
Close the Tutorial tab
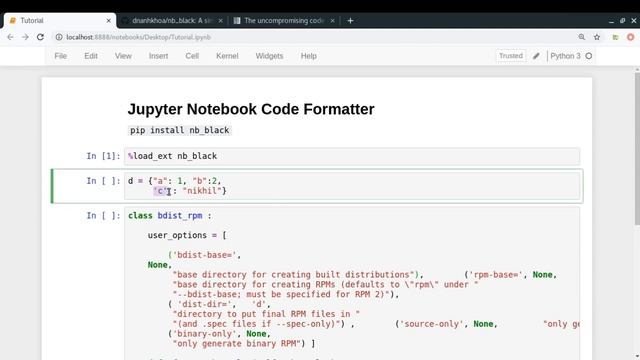[x=109, y=20]
